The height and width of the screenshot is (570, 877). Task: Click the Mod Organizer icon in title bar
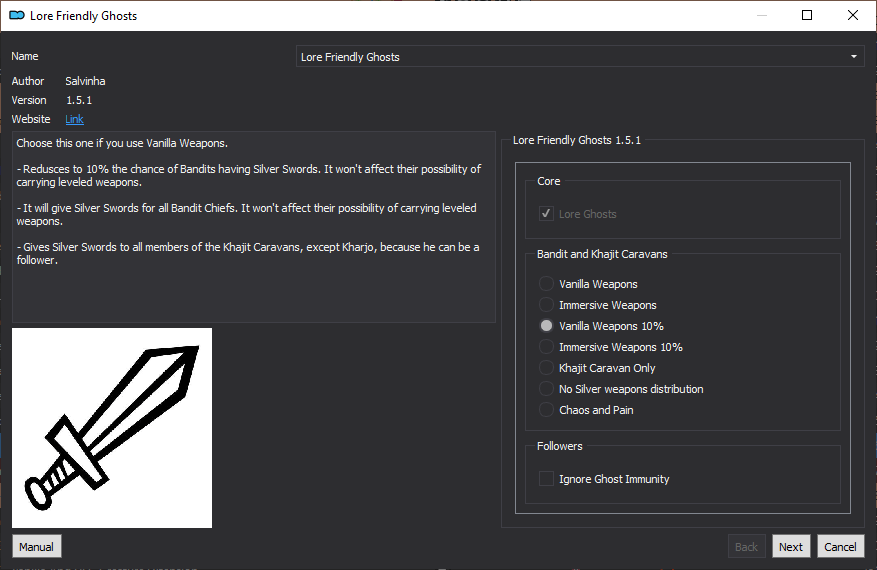pyautogui.click(x=17, y=16)
